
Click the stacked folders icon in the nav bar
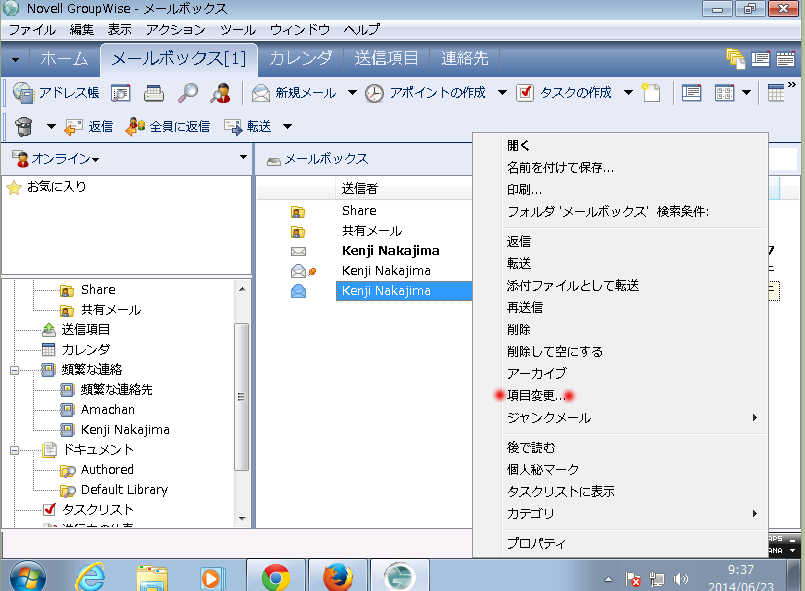coord(736,59)
